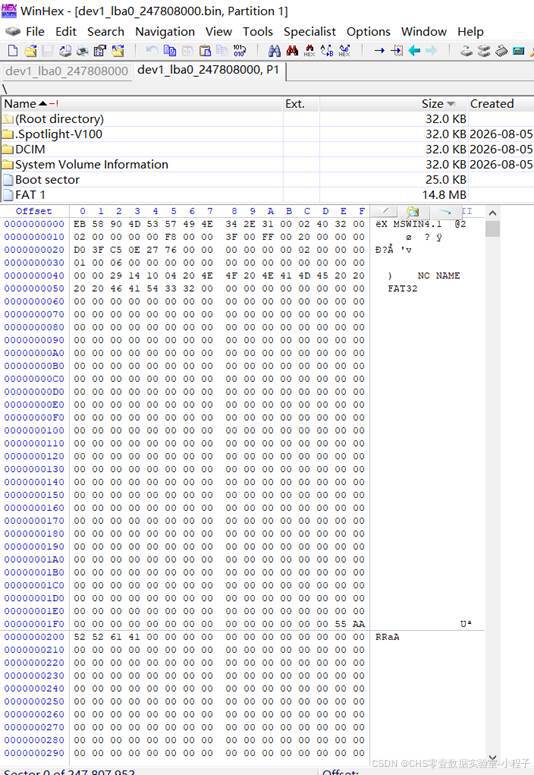
Task: Click the NO NAME text in ASCII column
Action: 439,276
